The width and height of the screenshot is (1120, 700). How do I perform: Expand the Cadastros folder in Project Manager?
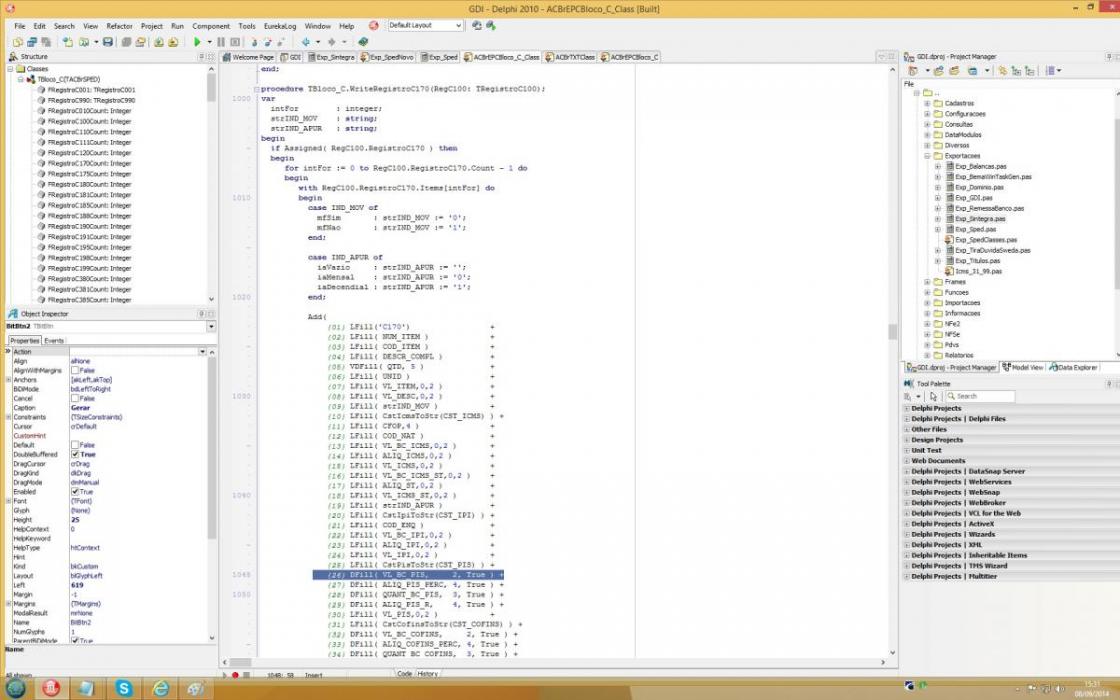tap(927, 104)
